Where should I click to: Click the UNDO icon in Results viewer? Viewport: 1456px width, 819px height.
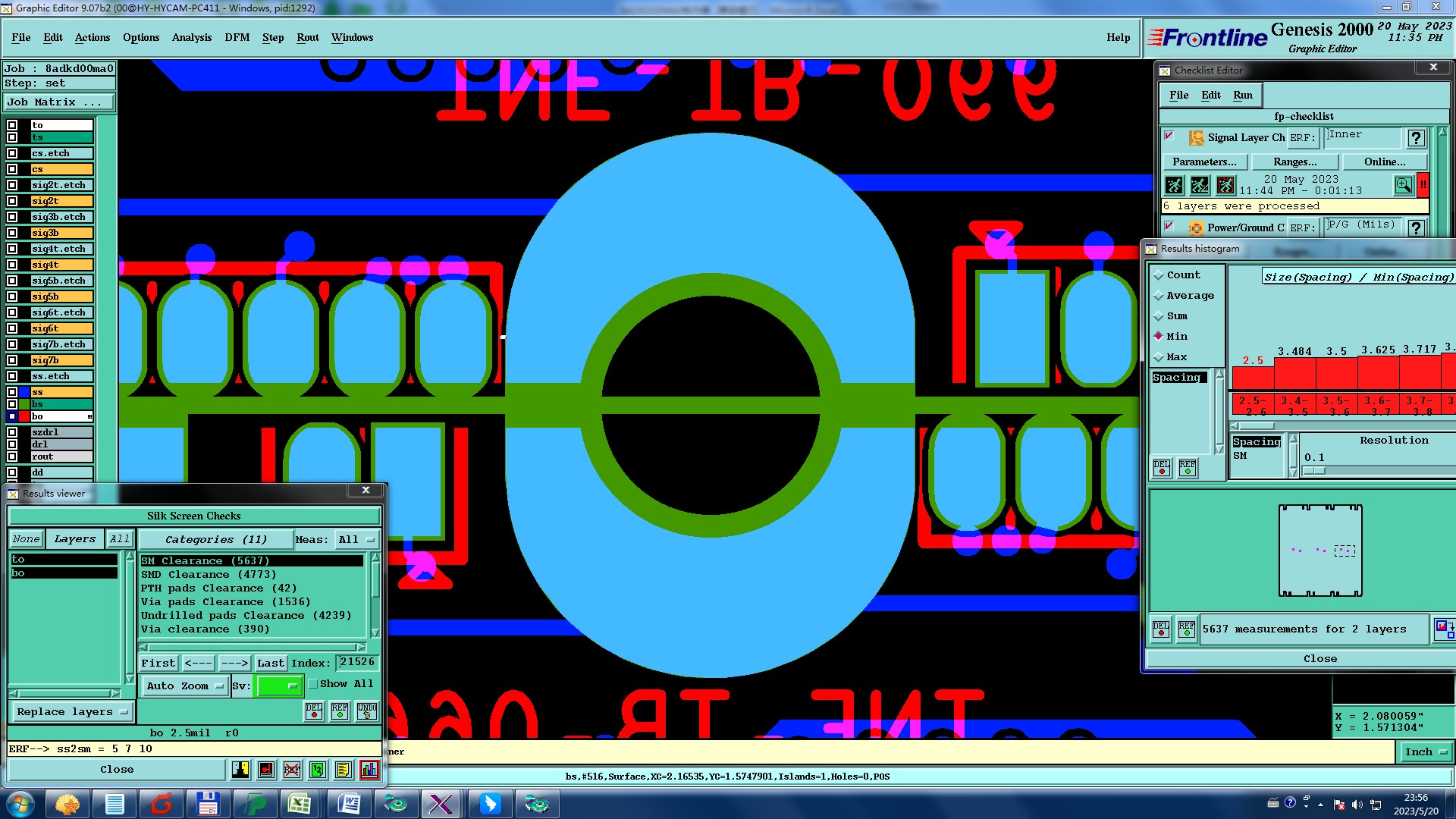pyautogui.click(x=367, y=711)
